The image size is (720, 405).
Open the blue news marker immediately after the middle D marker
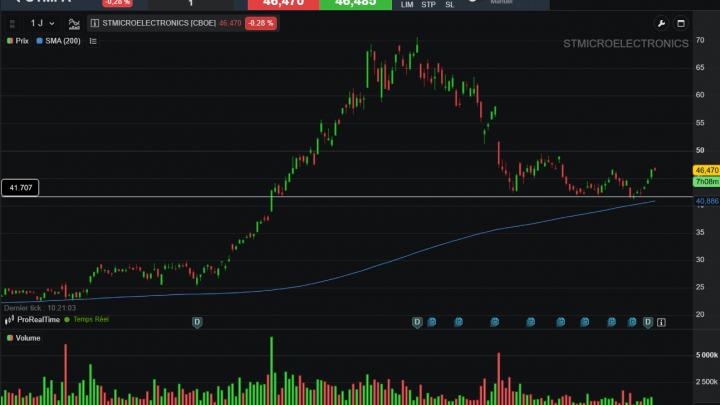432,322
